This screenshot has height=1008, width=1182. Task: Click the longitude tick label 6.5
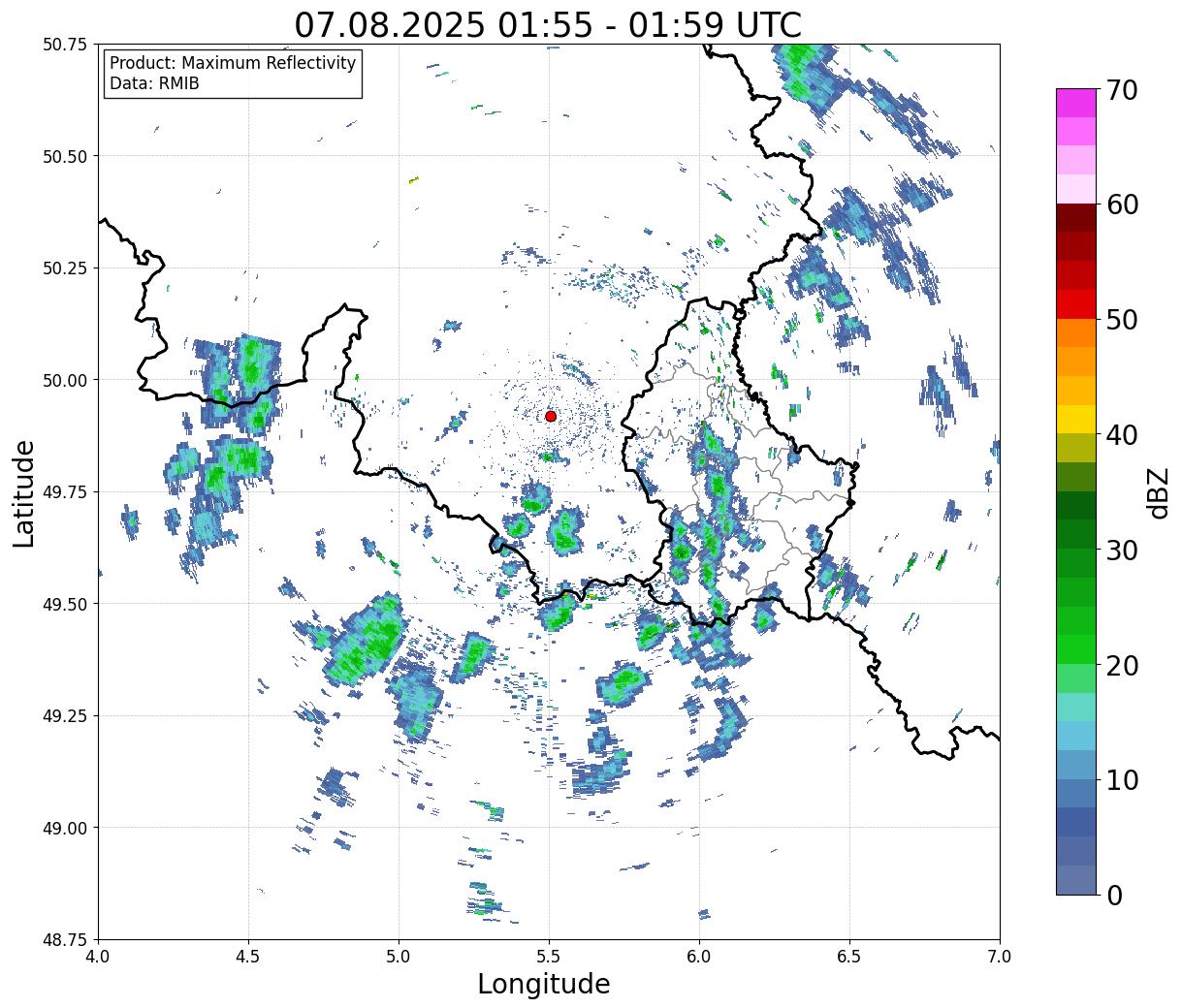849,956
